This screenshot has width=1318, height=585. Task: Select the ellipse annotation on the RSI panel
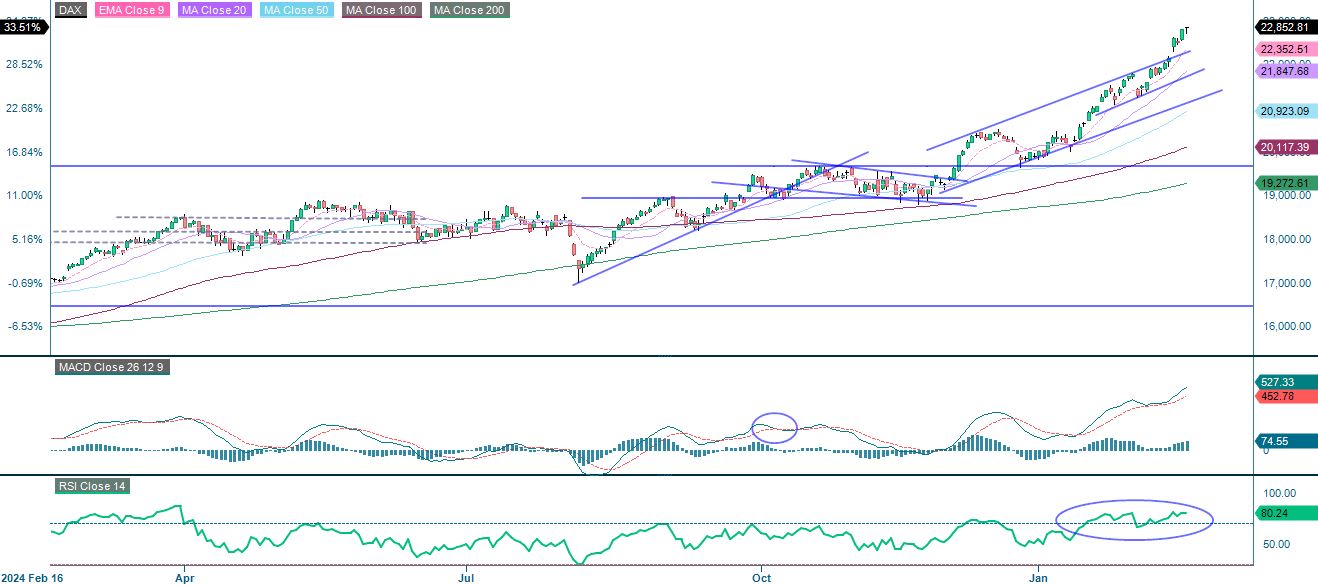click(x=1135, y=519)
